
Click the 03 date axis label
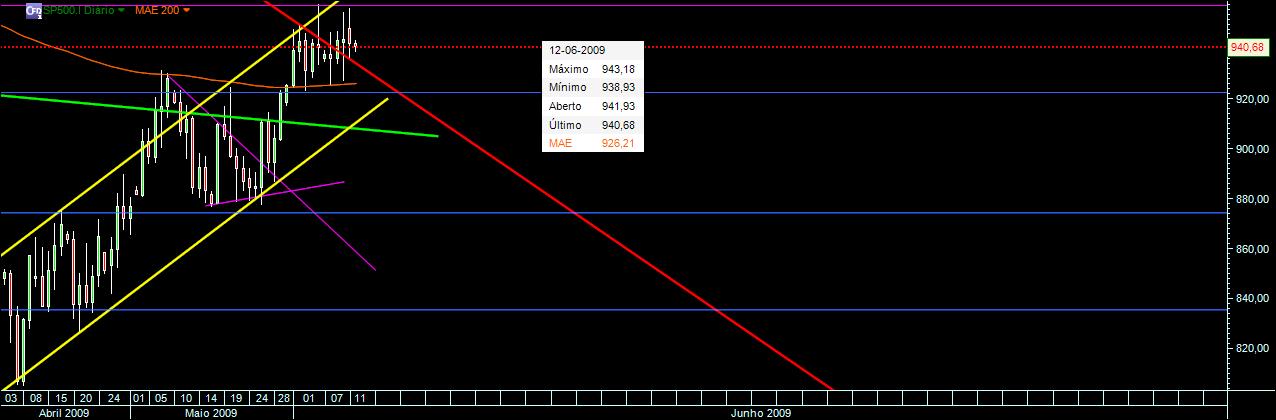coord(11,397)
